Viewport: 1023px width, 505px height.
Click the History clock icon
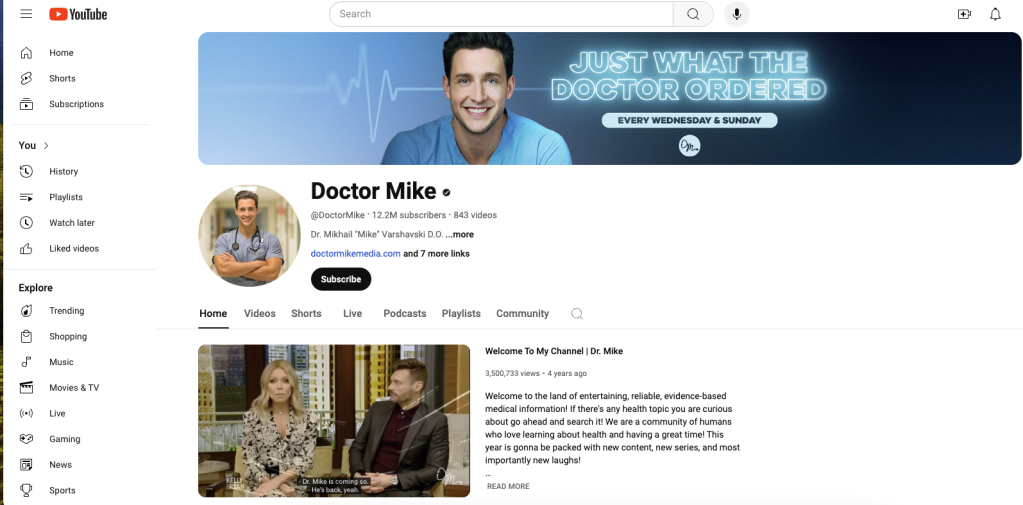click(26, 172)
